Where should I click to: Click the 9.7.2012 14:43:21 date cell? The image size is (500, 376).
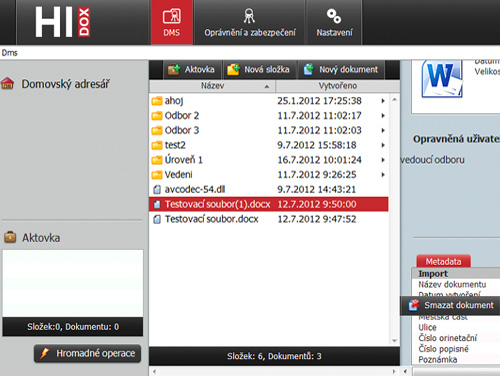(x=317, y=190)
